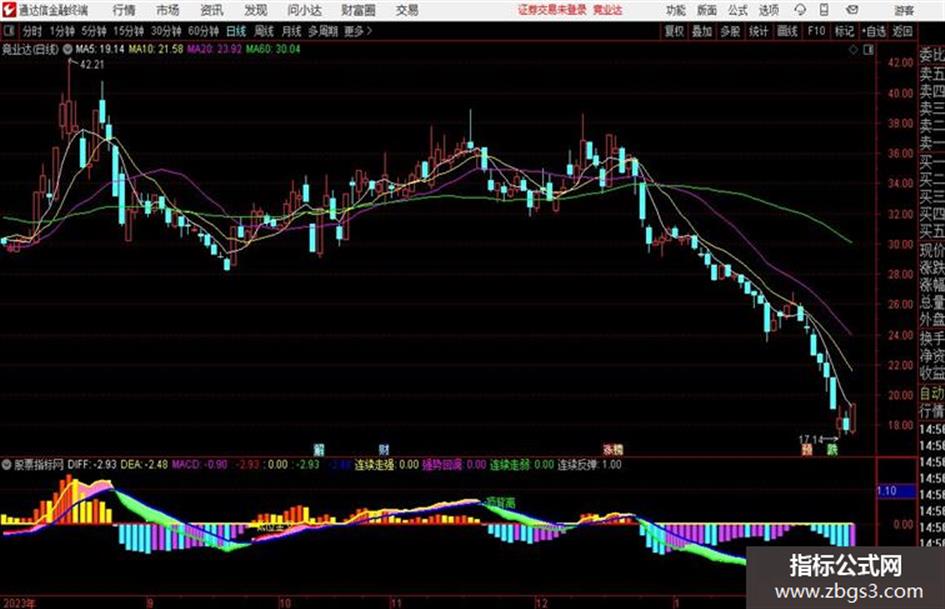Open the 交易 menu
This screenshot has width=945, height=609.
[407, 10]
